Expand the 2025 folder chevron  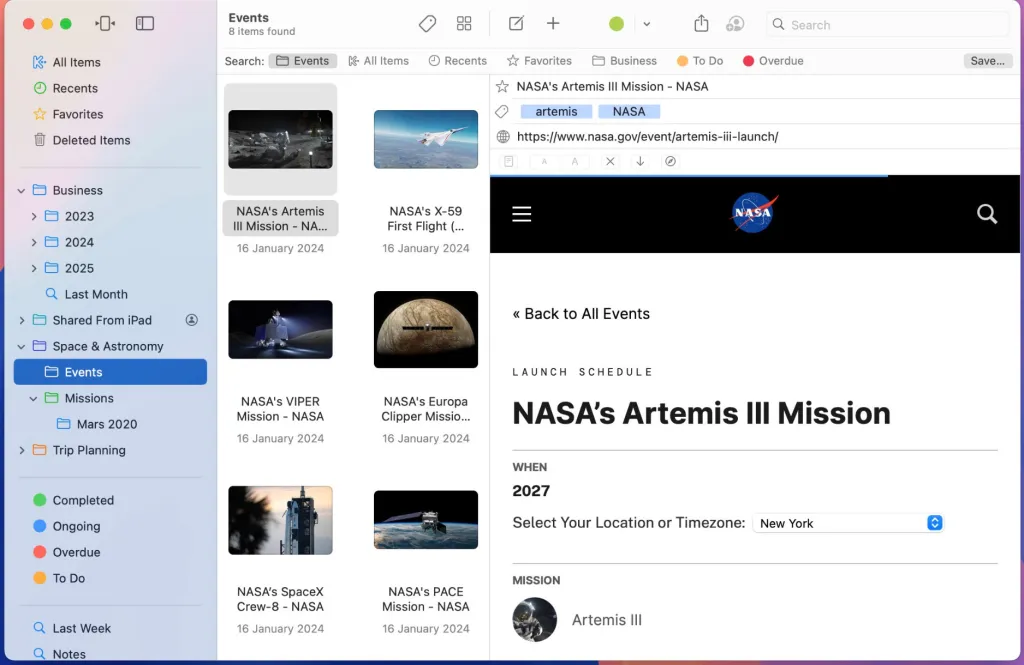[x=34, y=268]
